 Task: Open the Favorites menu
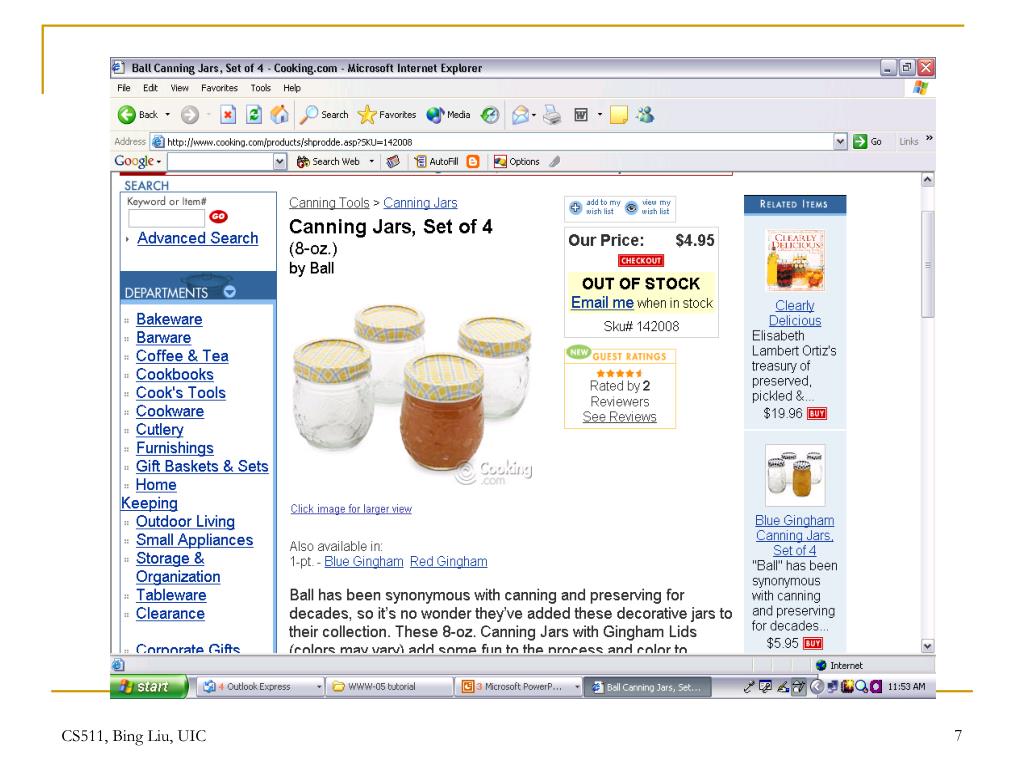(x=219, y=88)
